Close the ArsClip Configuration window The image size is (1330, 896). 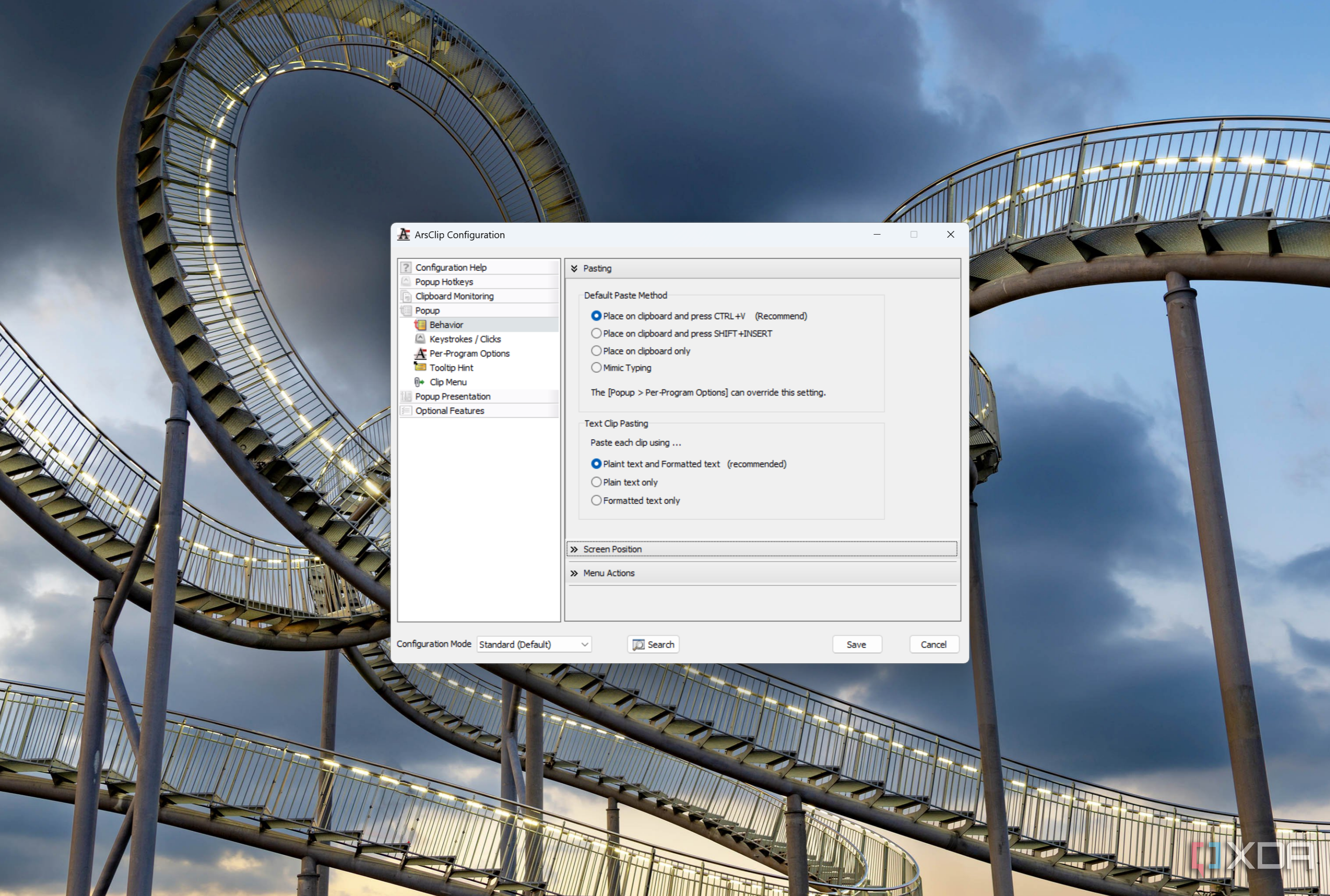(950, 234)
